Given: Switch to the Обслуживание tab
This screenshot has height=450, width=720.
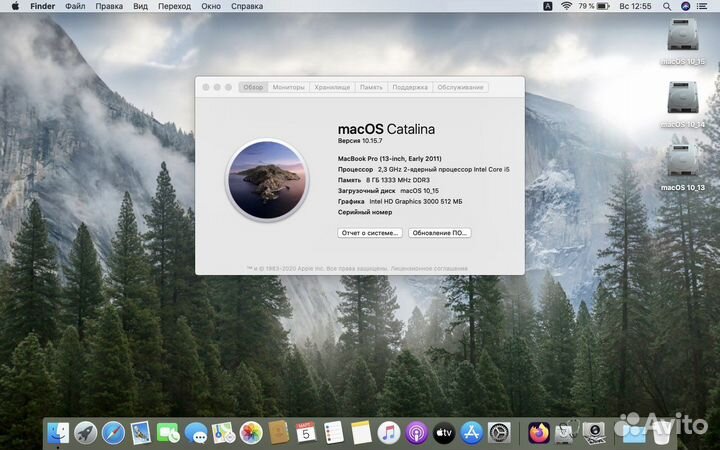Looking at the screenshot, I should tap(460, 87).
